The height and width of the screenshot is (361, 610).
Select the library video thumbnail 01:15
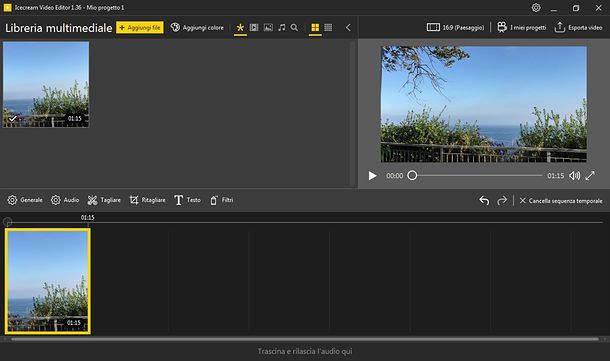coord(46,84)
